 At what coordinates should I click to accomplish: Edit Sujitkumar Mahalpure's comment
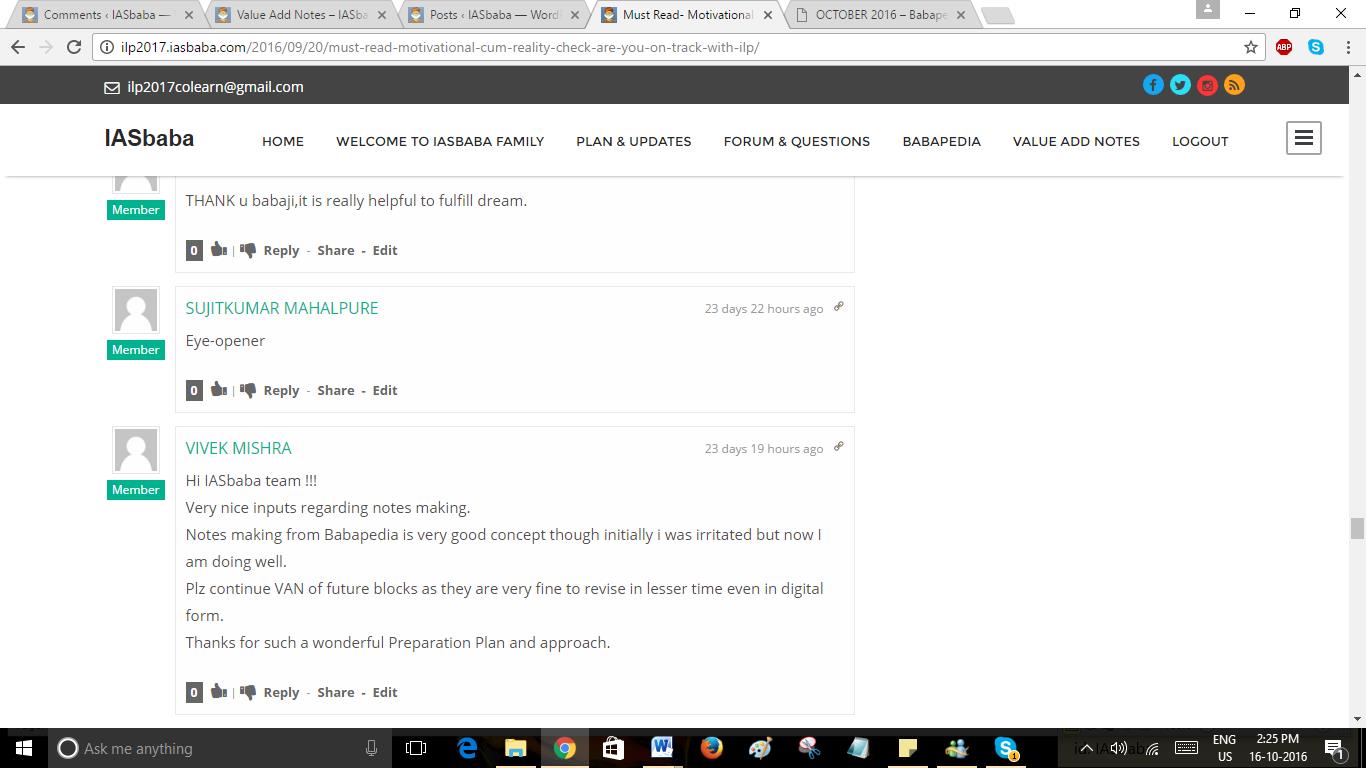385,390
